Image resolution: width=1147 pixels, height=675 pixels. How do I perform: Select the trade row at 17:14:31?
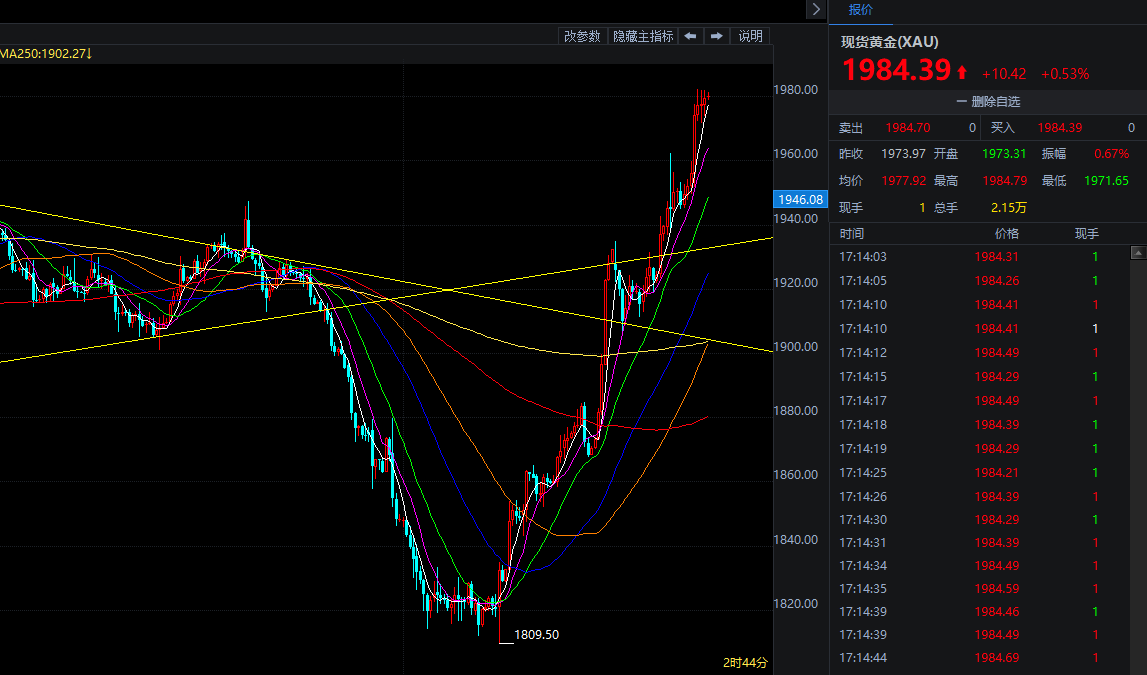980,543
